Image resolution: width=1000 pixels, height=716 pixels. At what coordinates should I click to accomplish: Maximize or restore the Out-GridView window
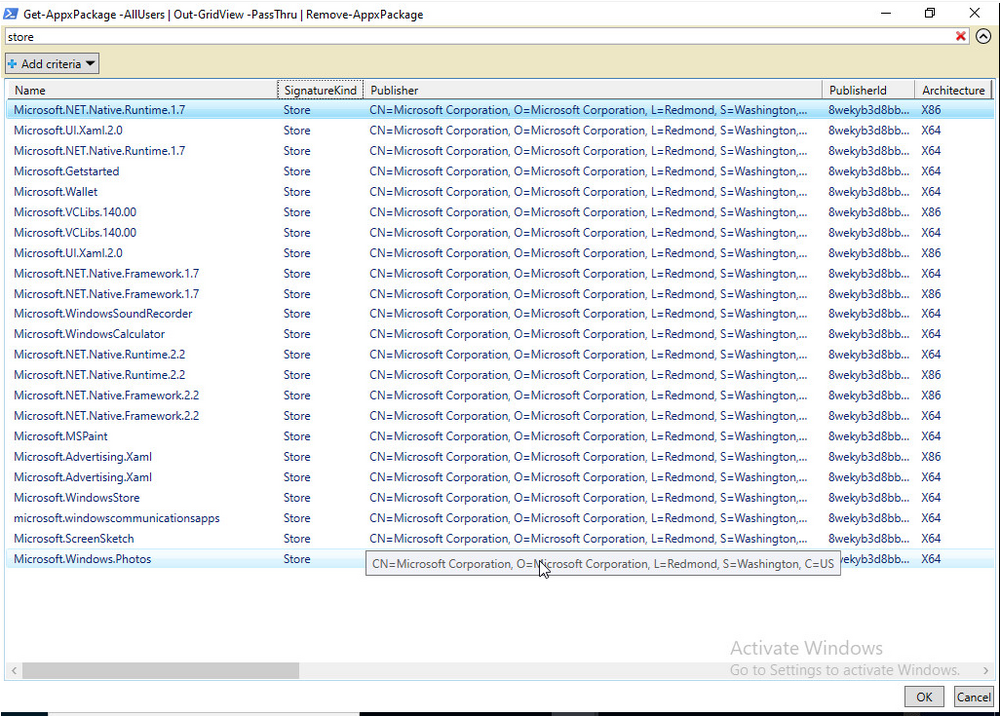[930, 13]
